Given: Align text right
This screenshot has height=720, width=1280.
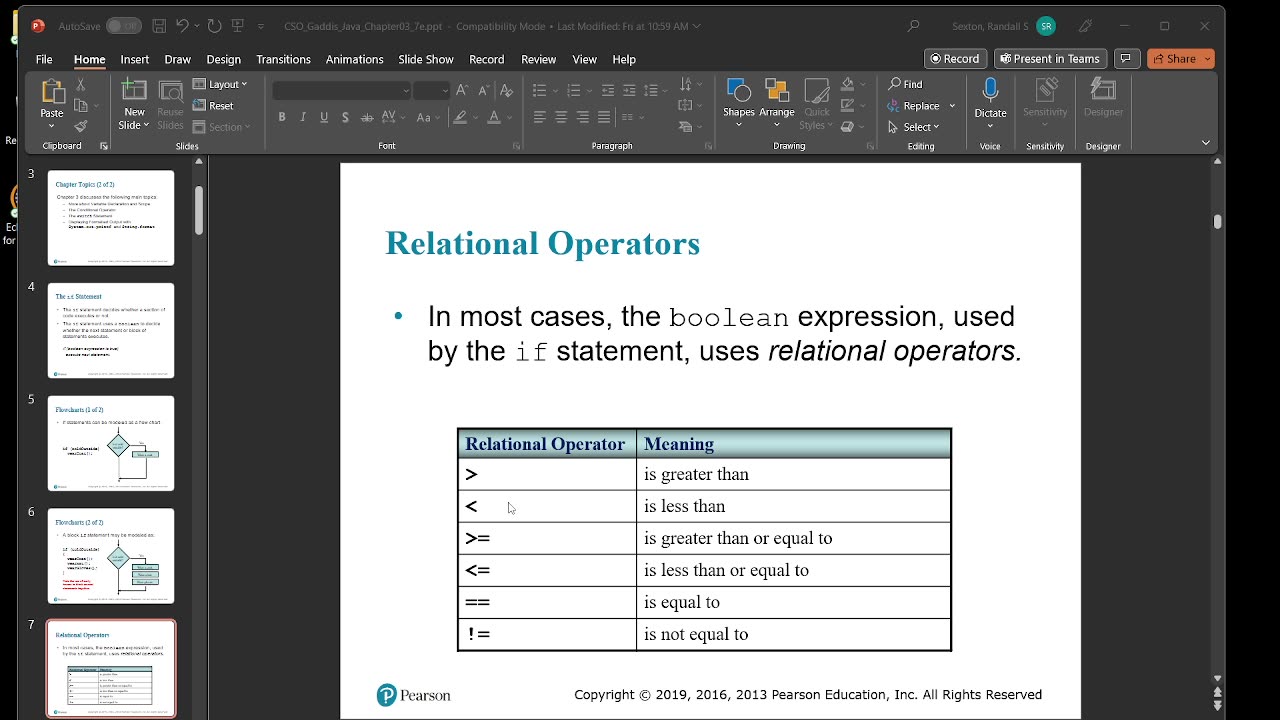Looking at the screenshot, I should click(x=583, y=117).
